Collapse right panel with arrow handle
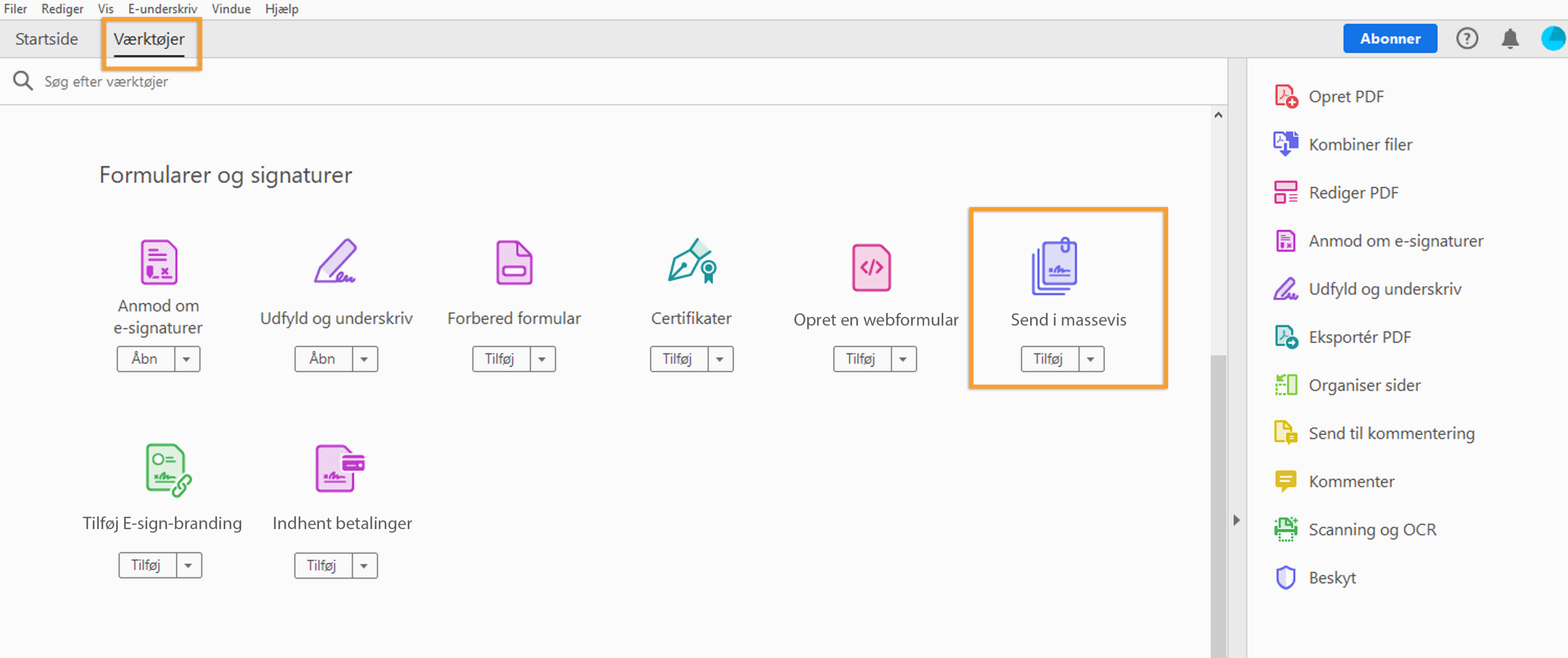The image size is (1568, 658). click(x=1236, y=520)
